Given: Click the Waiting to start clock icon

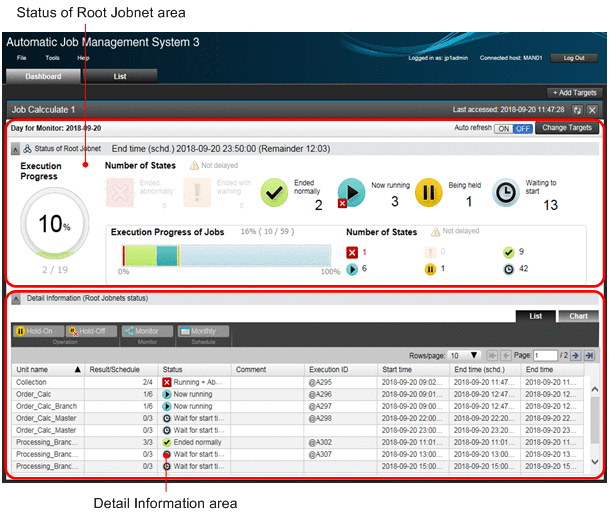Looking at the screenshot, I should 507,191.
